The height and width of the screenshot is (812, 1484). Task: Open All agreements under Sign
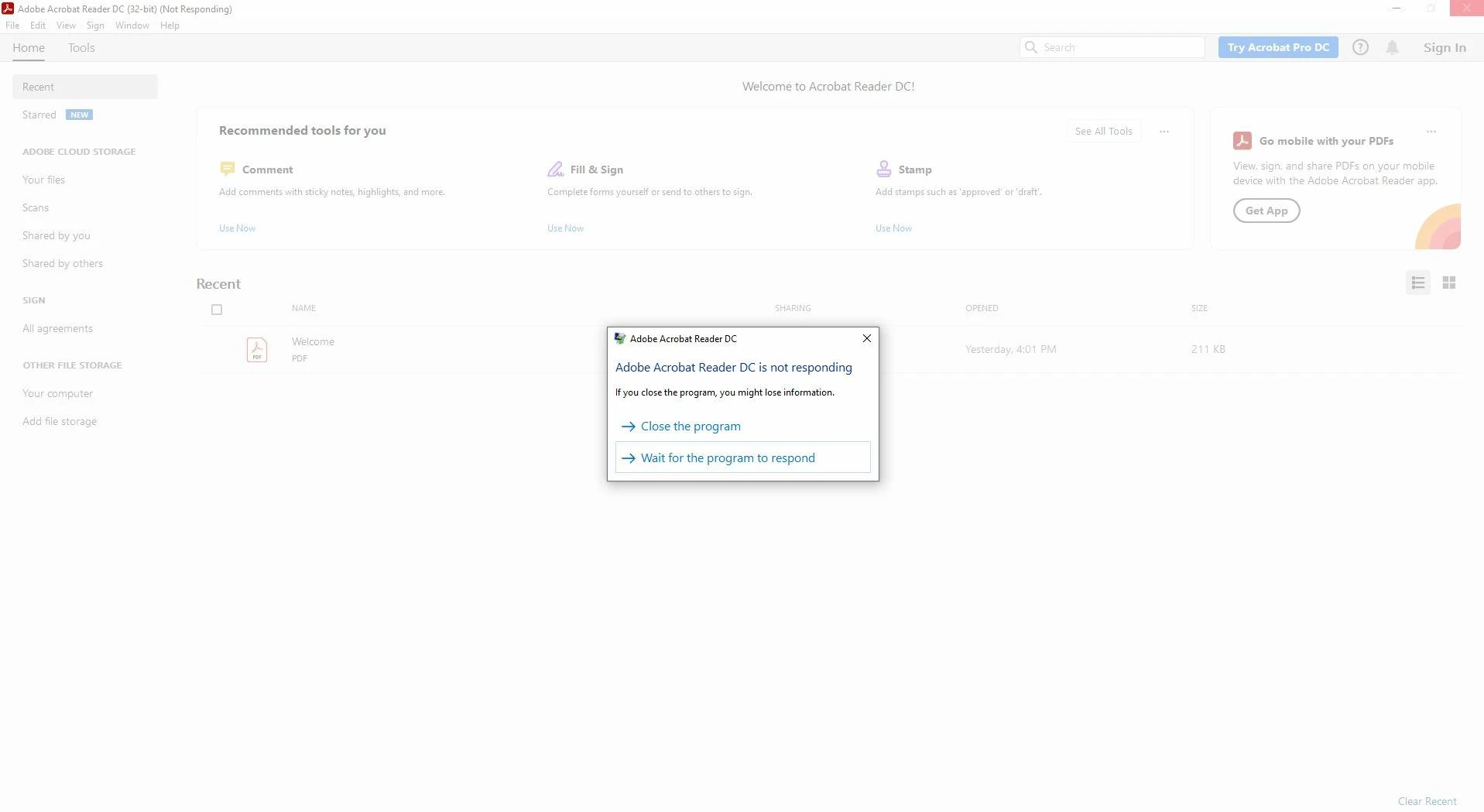(57, 328)
